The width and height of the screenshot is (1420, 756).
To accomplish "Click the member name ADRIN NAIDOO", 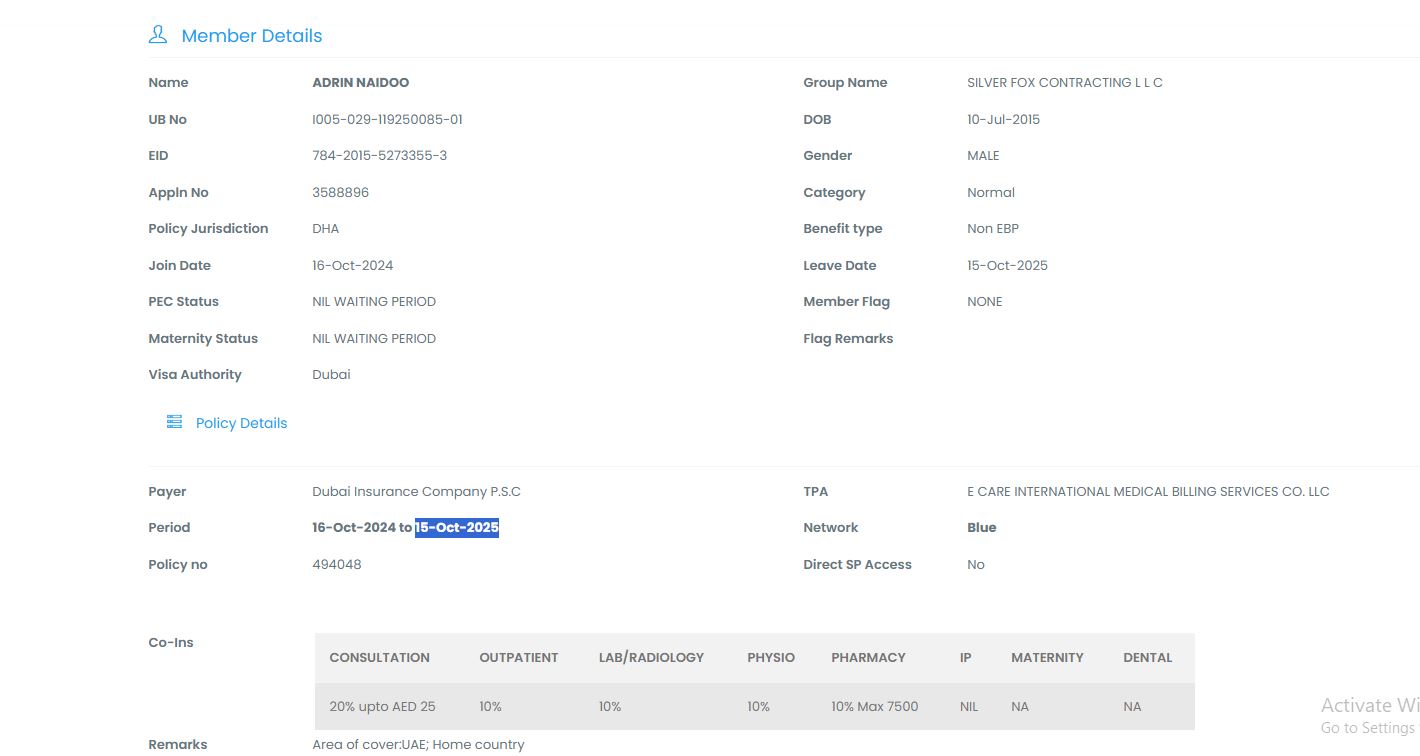I will pyautogui.click(x=360, y=83).
